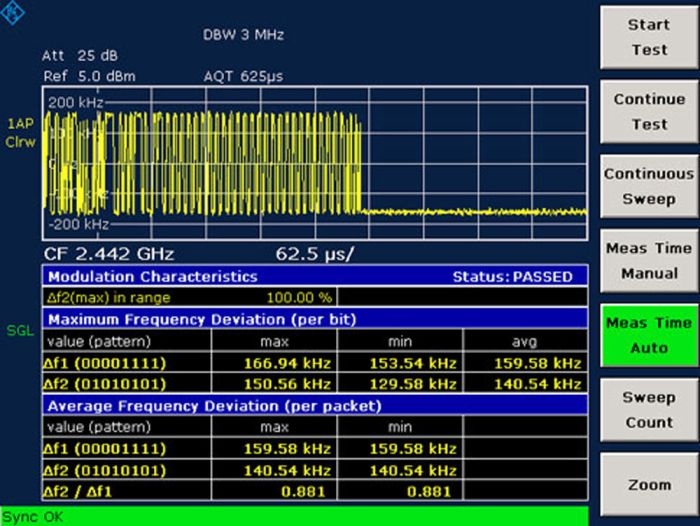The image size is (700, 526).
Task: Click the SGL single sweep indicator
Action: pyautogui.click(x=20, y=331)
